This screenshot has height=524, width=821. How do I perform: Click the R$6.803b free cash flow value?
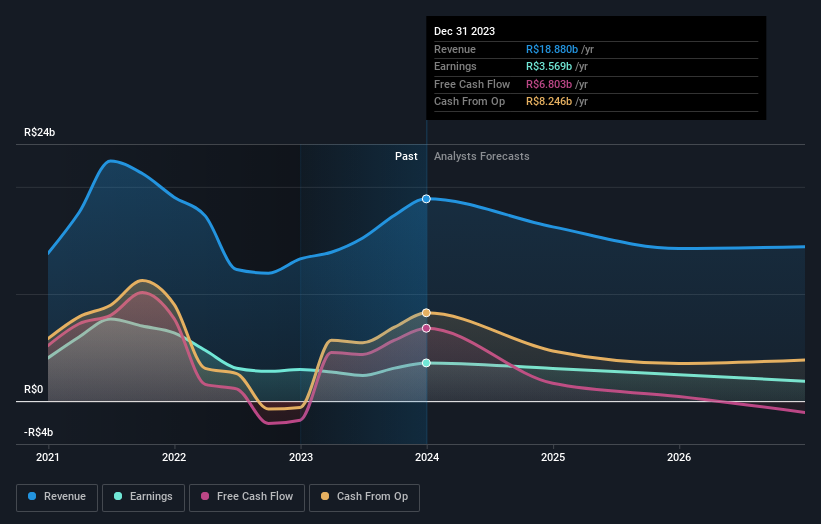pos(549,84)
